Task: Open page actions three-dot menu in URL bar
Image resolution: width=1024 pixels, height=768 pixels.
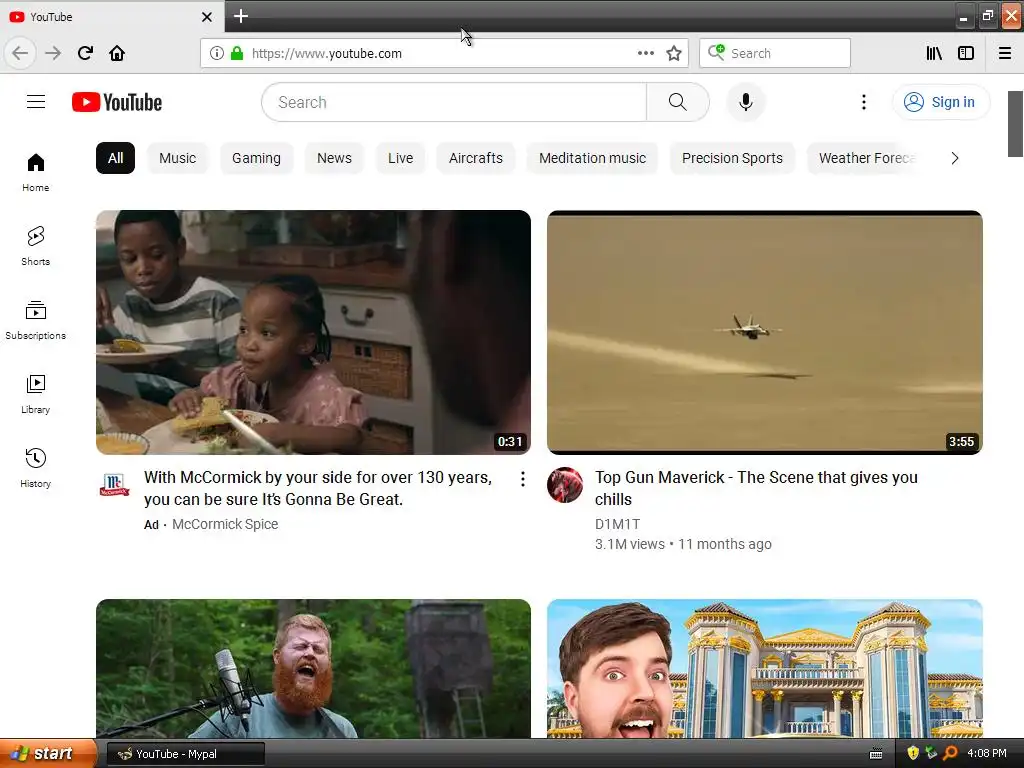Action: click(645, 53)
